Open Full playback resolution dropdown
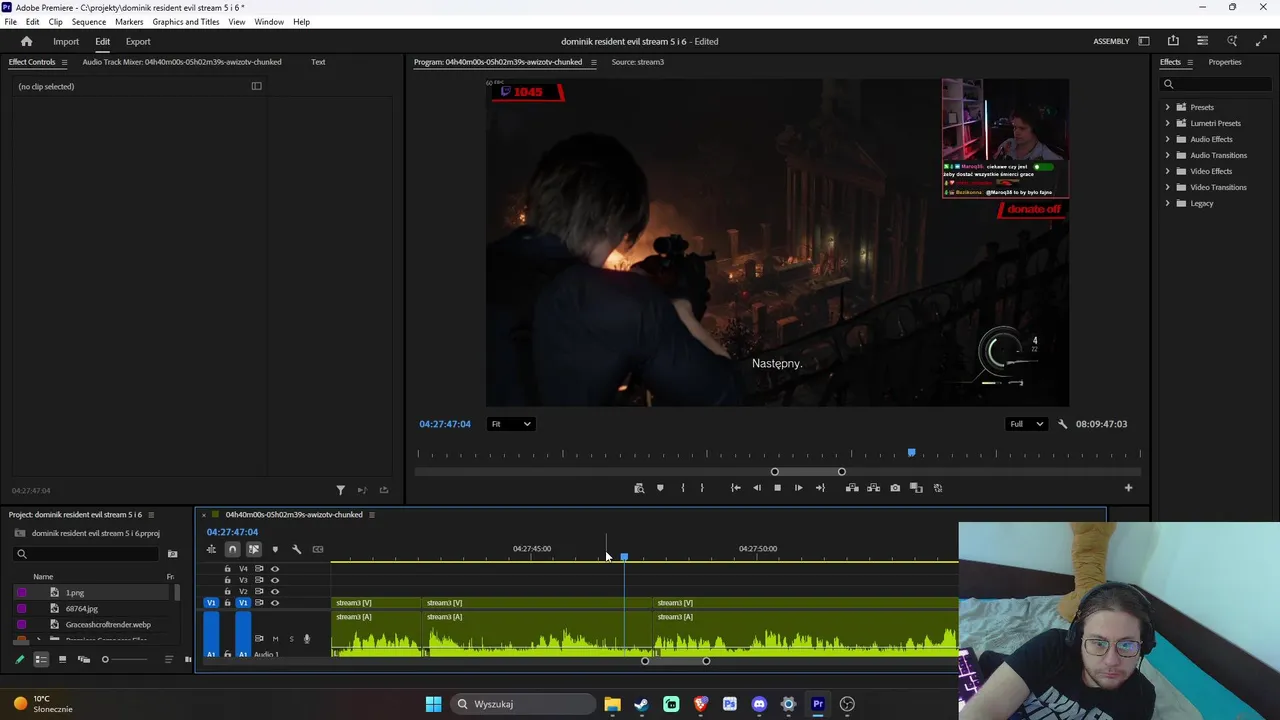This screenshot has height=720, width=1280. coord(1026,424)
